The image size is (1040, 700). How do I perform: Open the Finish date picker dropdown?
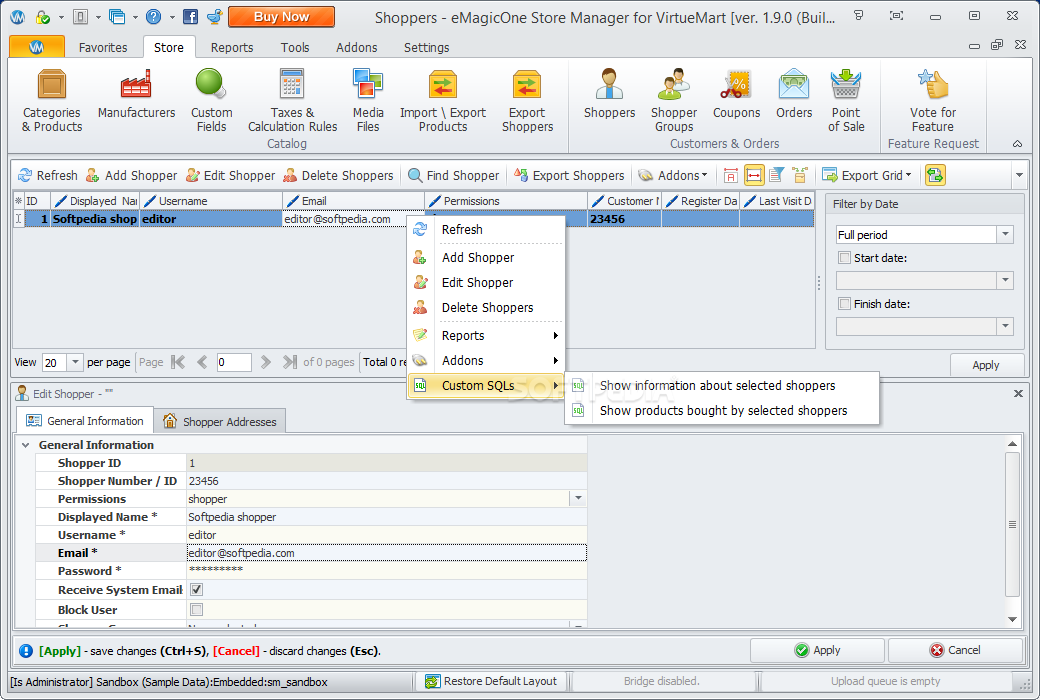coord(1005,326)
